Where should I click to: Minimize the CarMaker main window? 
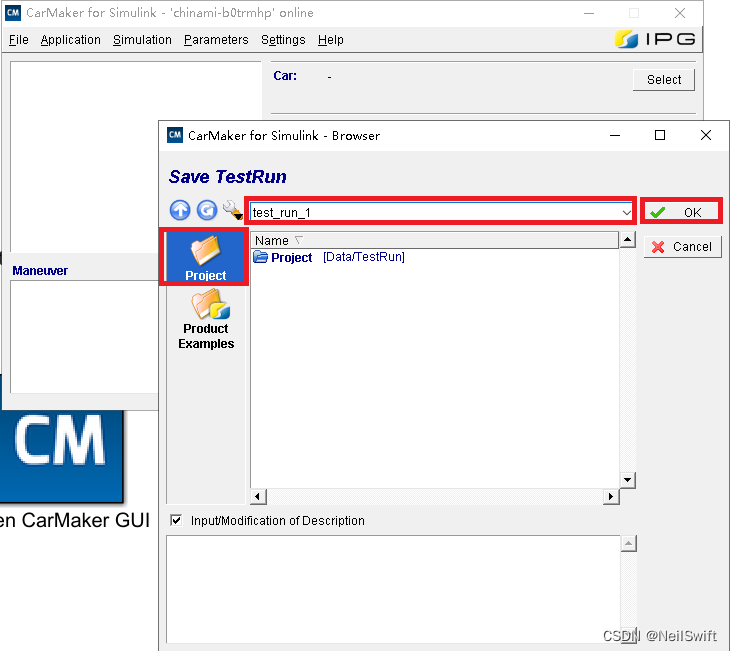pyautogui.click(x=589, y=13)
